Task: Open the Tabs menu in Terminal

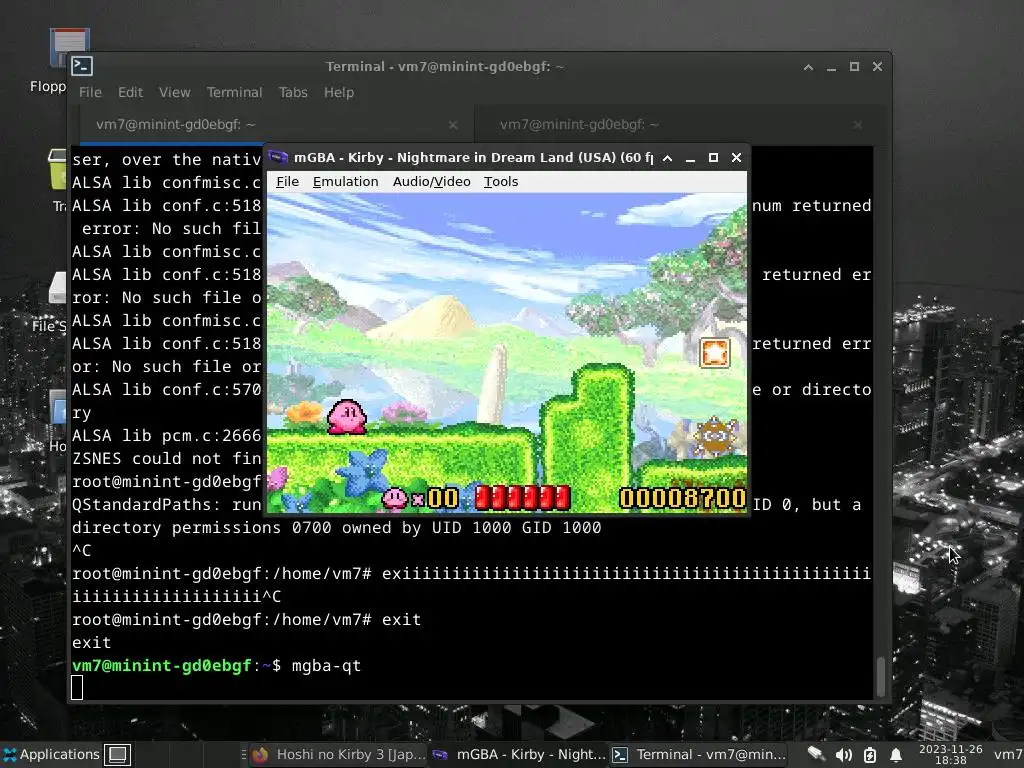Action: pyautogui.click(x=293, y=92)
